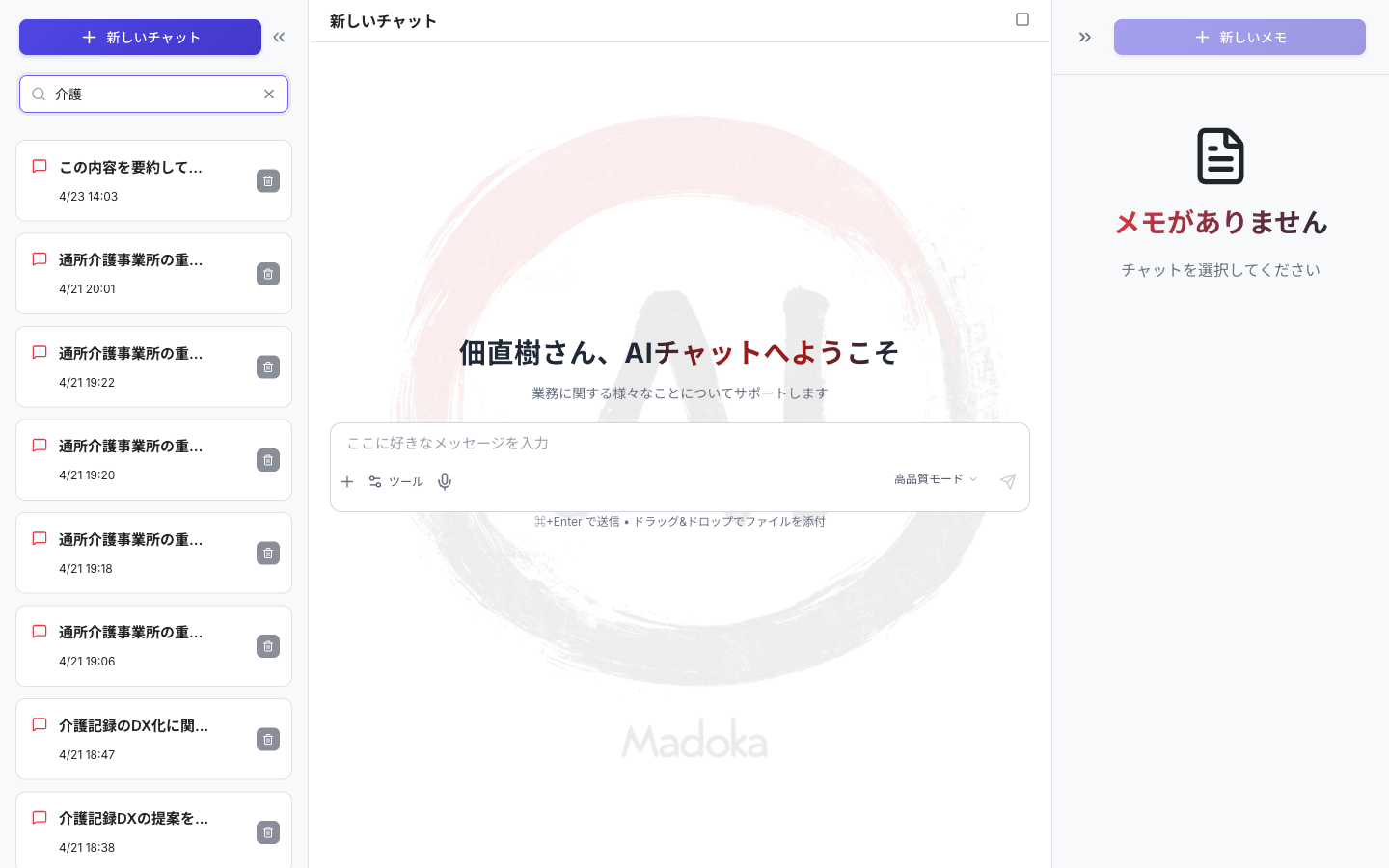
Task: Delete the chat dated 4/21 19:18
Action: (268, 553)
